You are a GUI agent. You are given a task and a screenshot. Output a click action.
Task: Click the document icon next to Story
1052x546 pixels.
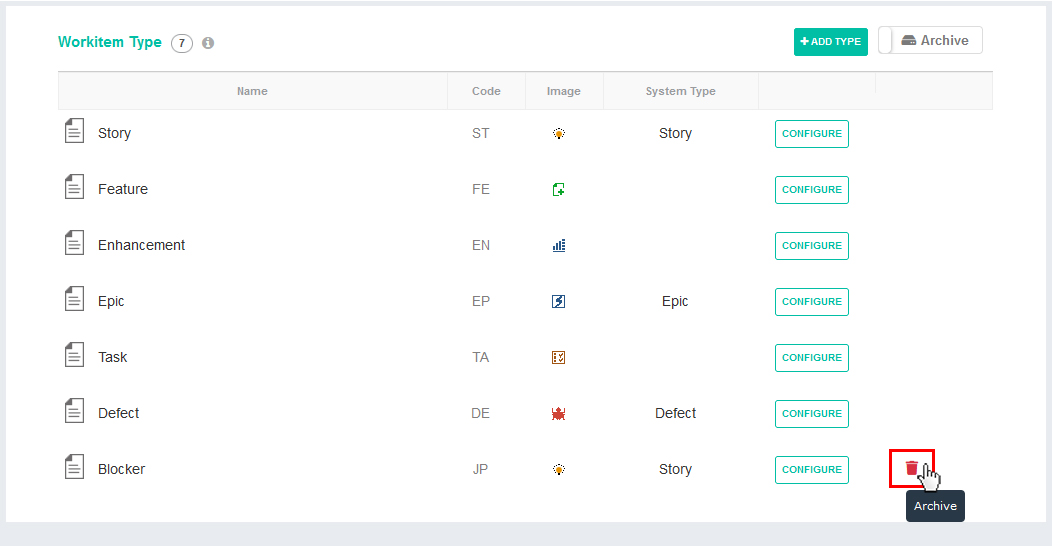coord(74,131)
